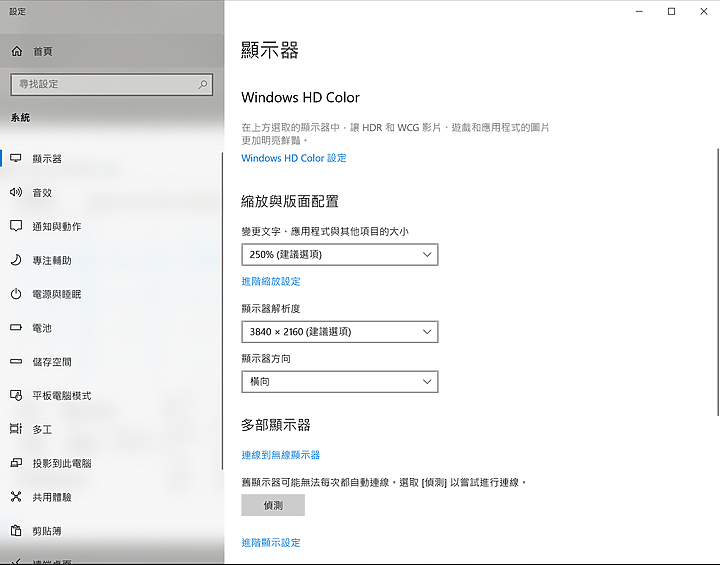Click the clipboard icon for 剪貼簿

[16, 531]
